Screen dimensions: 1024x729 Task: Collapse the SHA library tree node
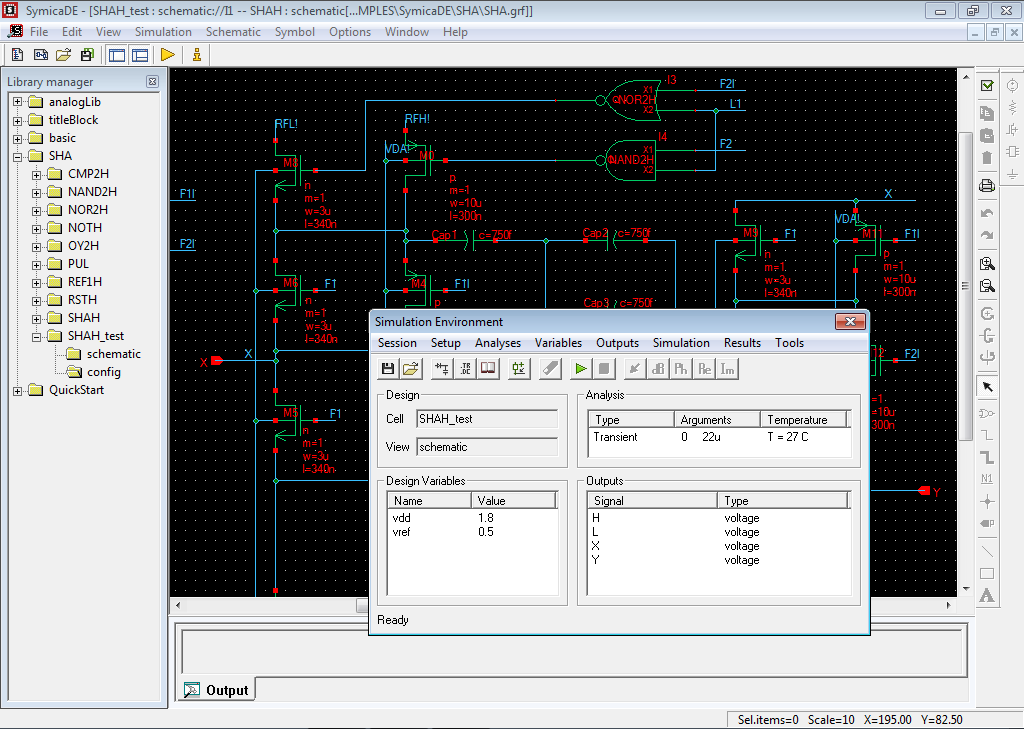pos(18,156)
